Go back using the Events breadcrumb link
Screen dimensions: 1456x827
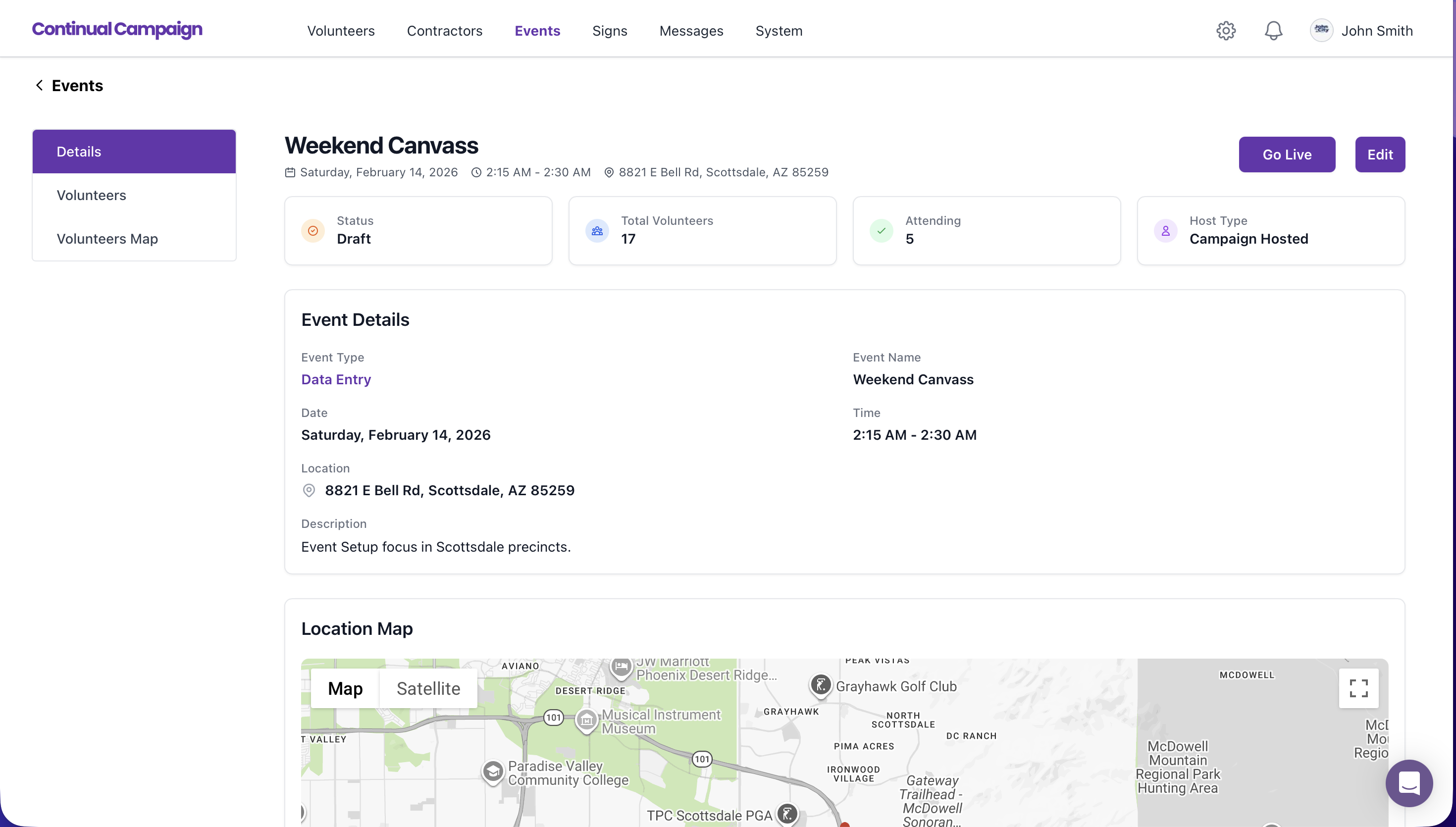point(68,85)
